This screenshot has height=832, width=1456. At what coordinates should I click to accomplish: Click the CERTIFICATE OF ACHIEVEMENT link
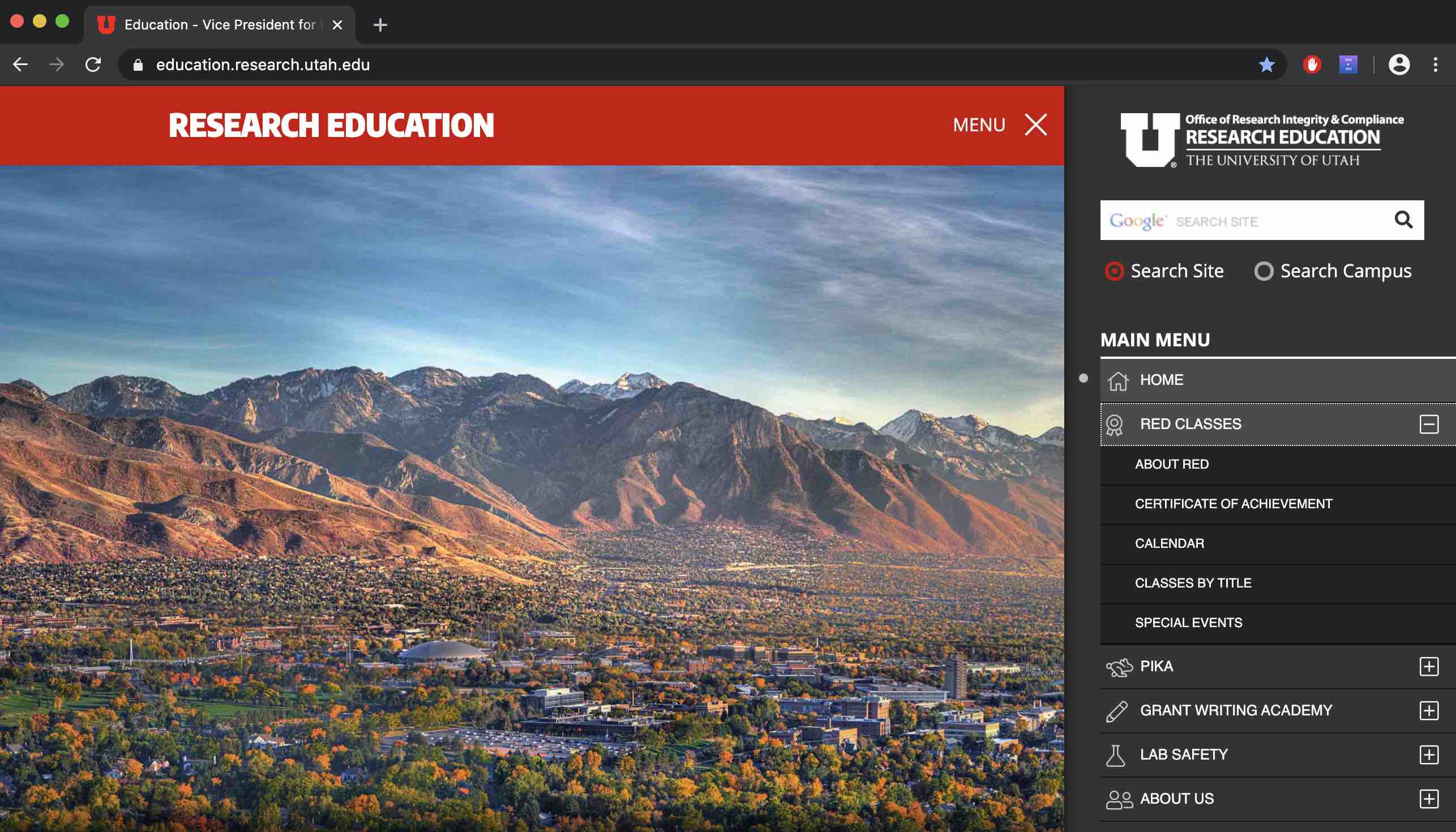coord(1234,503)
